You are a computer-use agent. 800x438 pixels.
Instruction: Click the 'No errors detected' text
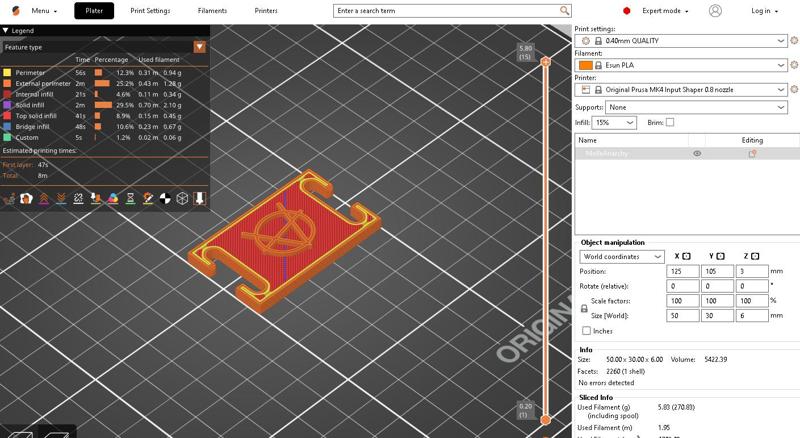click(x=606, y=383)
